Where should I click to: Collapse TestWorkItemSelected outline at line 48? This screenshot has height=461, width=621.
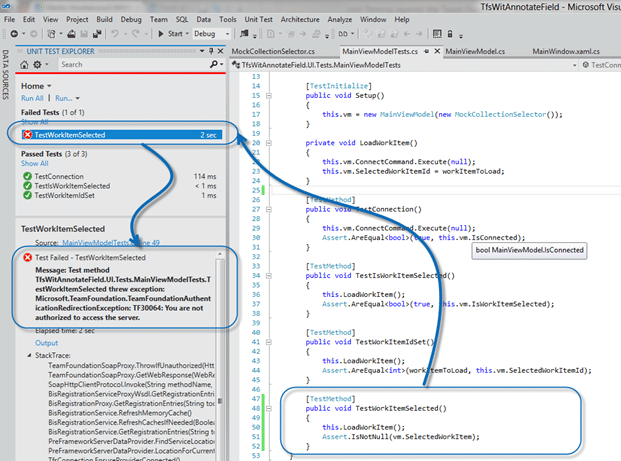269,408
